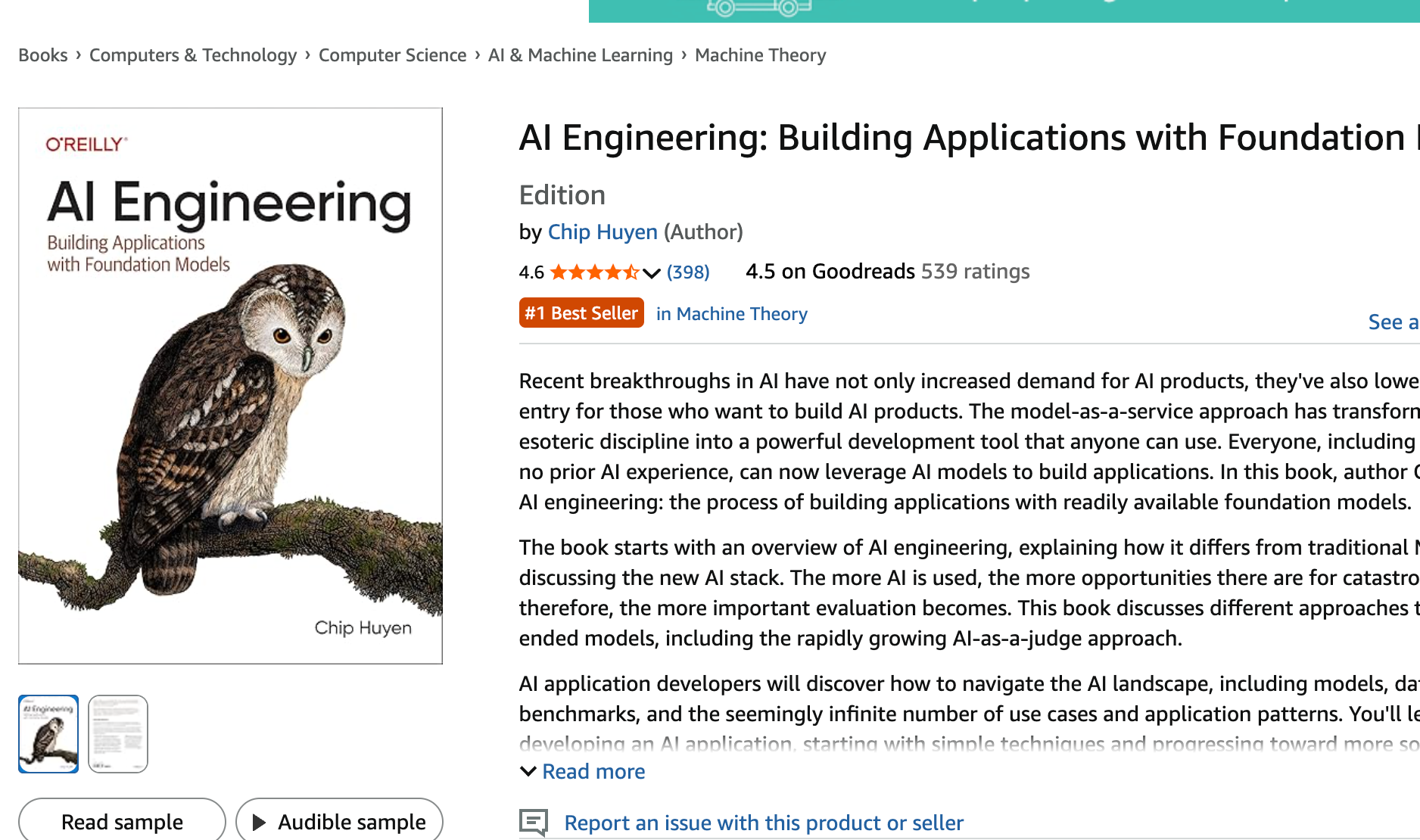
Task: Open the 398 customer reviews link
Action: [688, 272]
